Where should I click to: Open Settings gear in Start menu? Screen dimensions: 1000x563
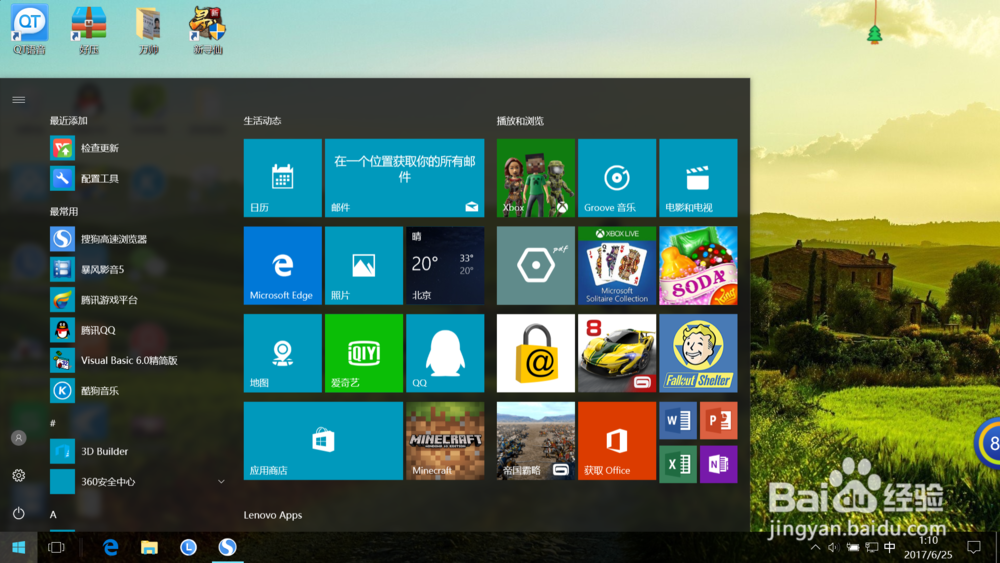click(18, 476)
